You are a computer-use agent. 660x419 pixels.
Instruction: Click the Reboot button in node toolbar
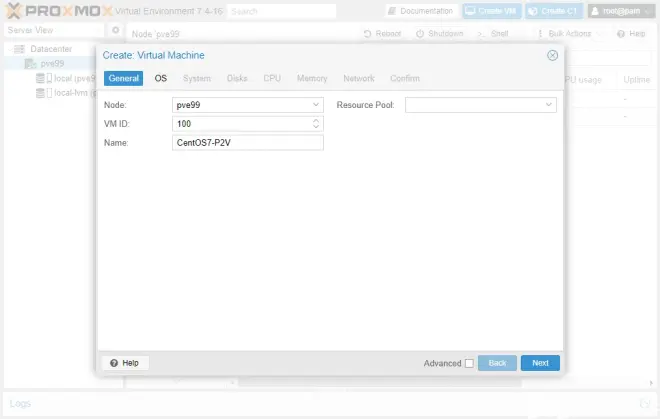pyautogui.click(x=382, y=34)
